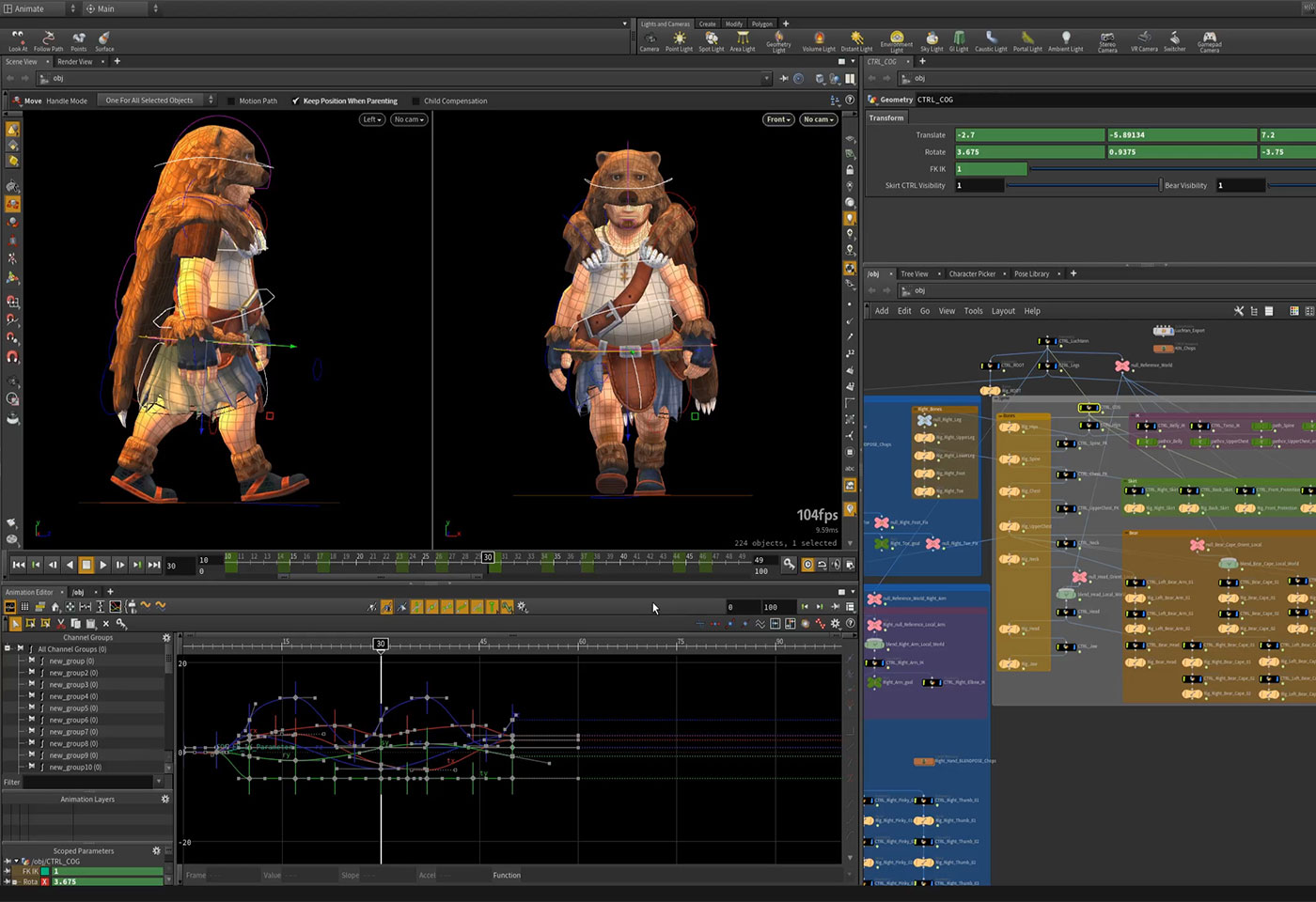The height and width of the screenshot is (902, 1316).
Task: Adjust the FK IK slider
Action: [x=1172, y=169]
